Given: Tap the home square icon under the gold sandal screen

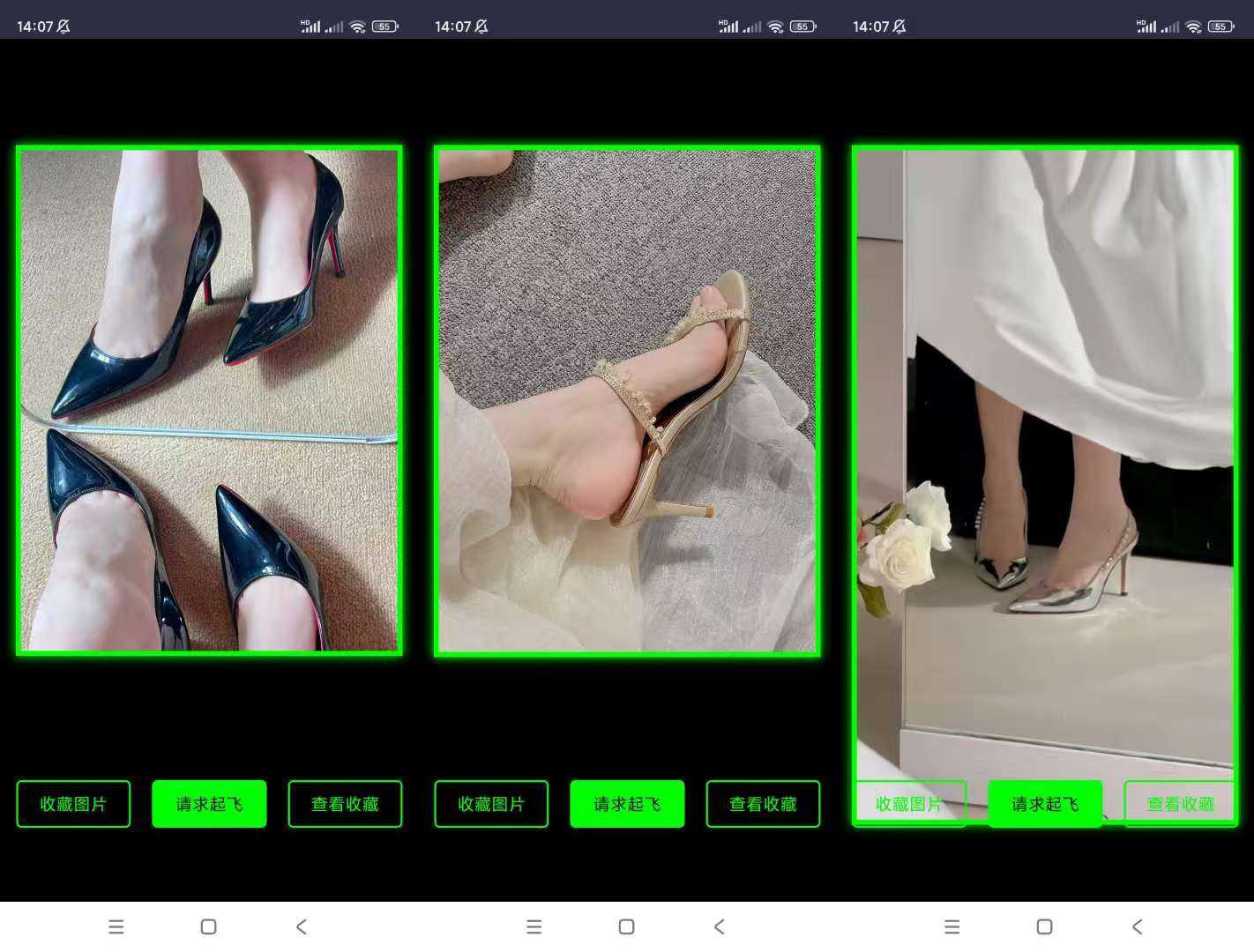Looking at the screenshot, I should tap(626, 926).
